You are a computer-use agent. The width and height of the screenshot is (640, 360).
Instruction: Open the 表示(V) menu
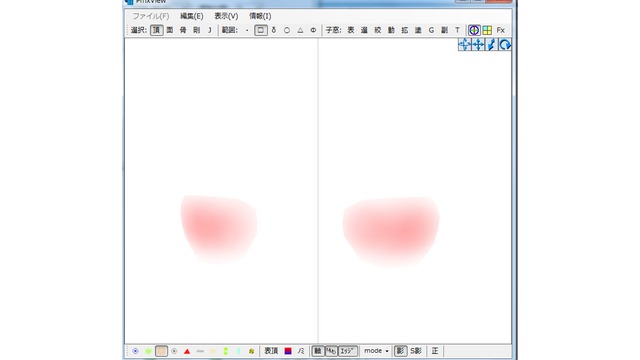click(x=226, y=16)
